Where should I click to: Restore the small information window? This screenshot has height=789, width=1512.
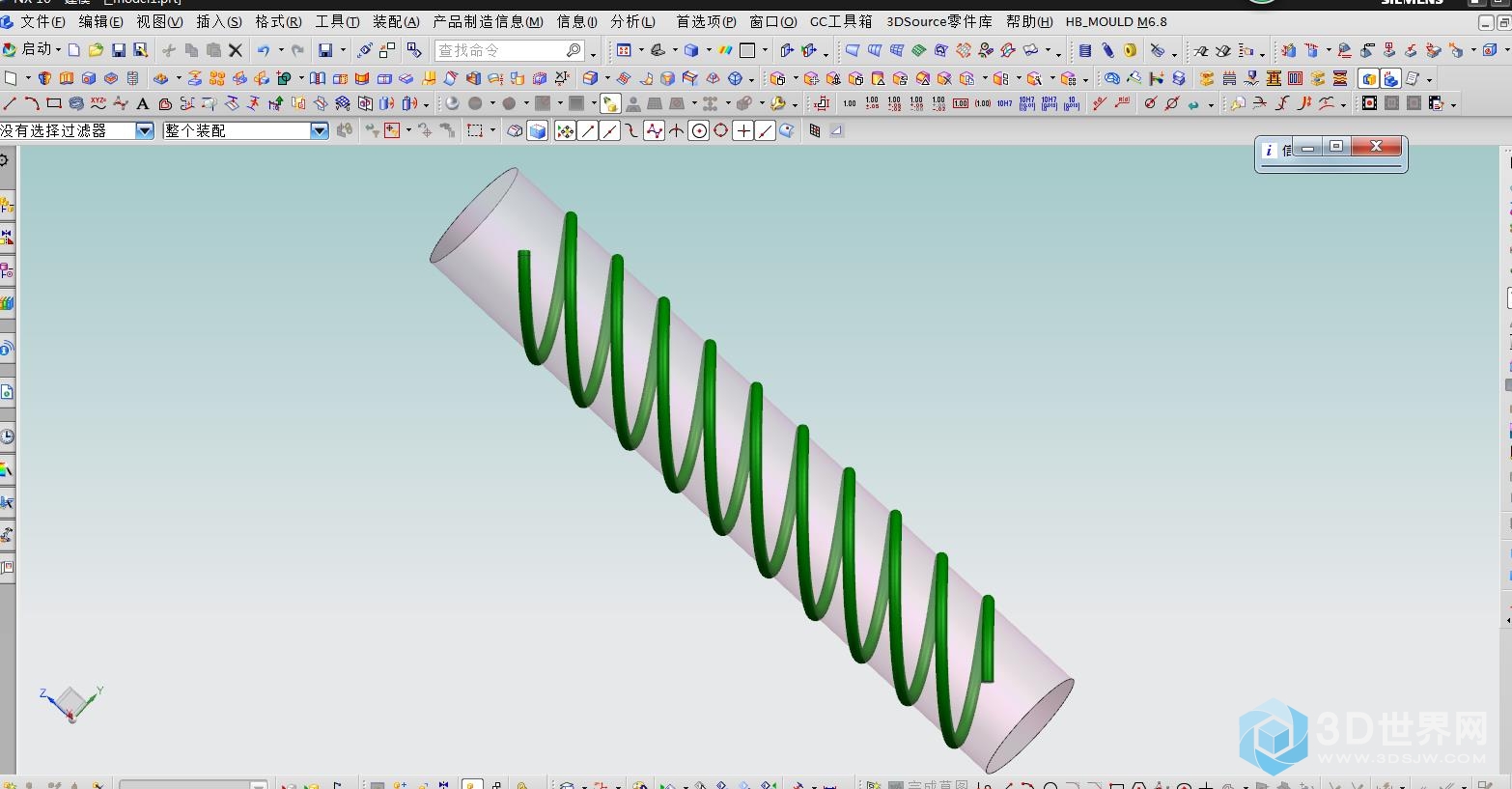point(1336,146)
